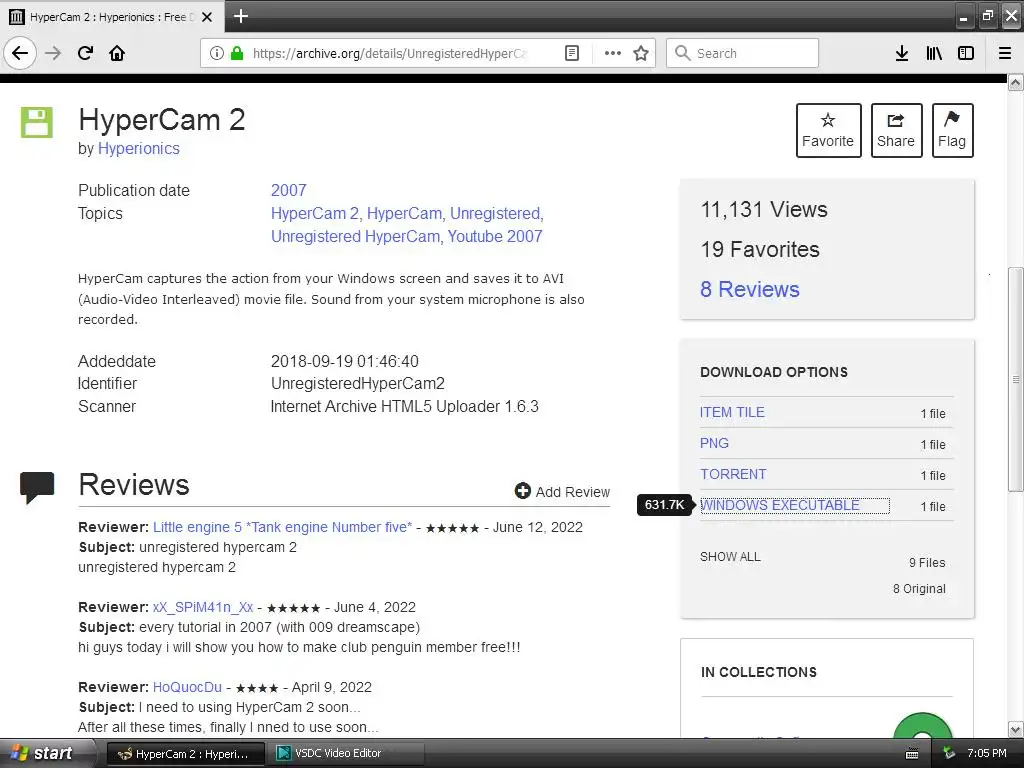Reload the current page
This screenshot has width=1024, height=768.
85,53
